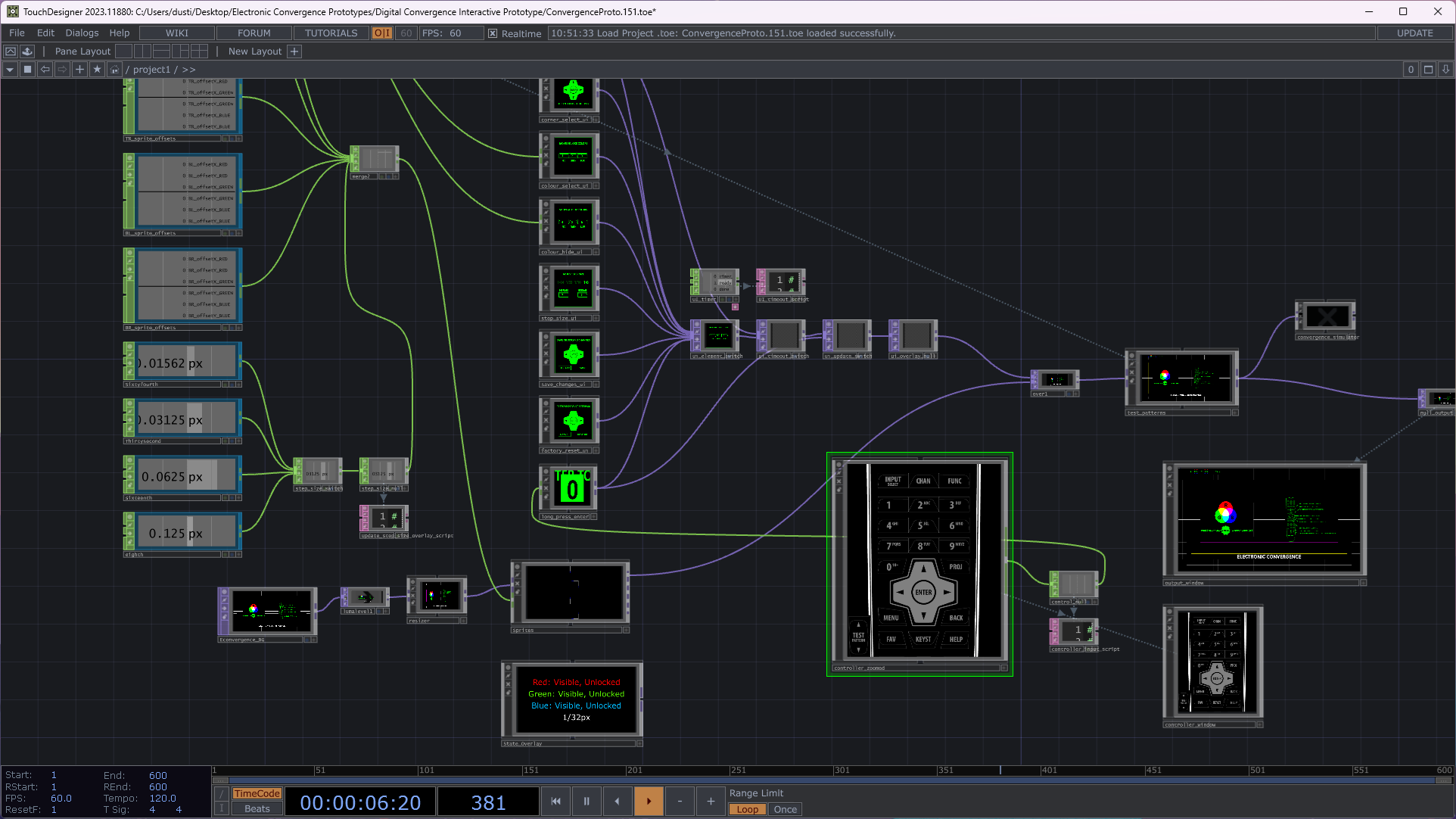Open the Edit menu
The width and height of the screenshot is (1456, 819).
(x=45, y=33)
